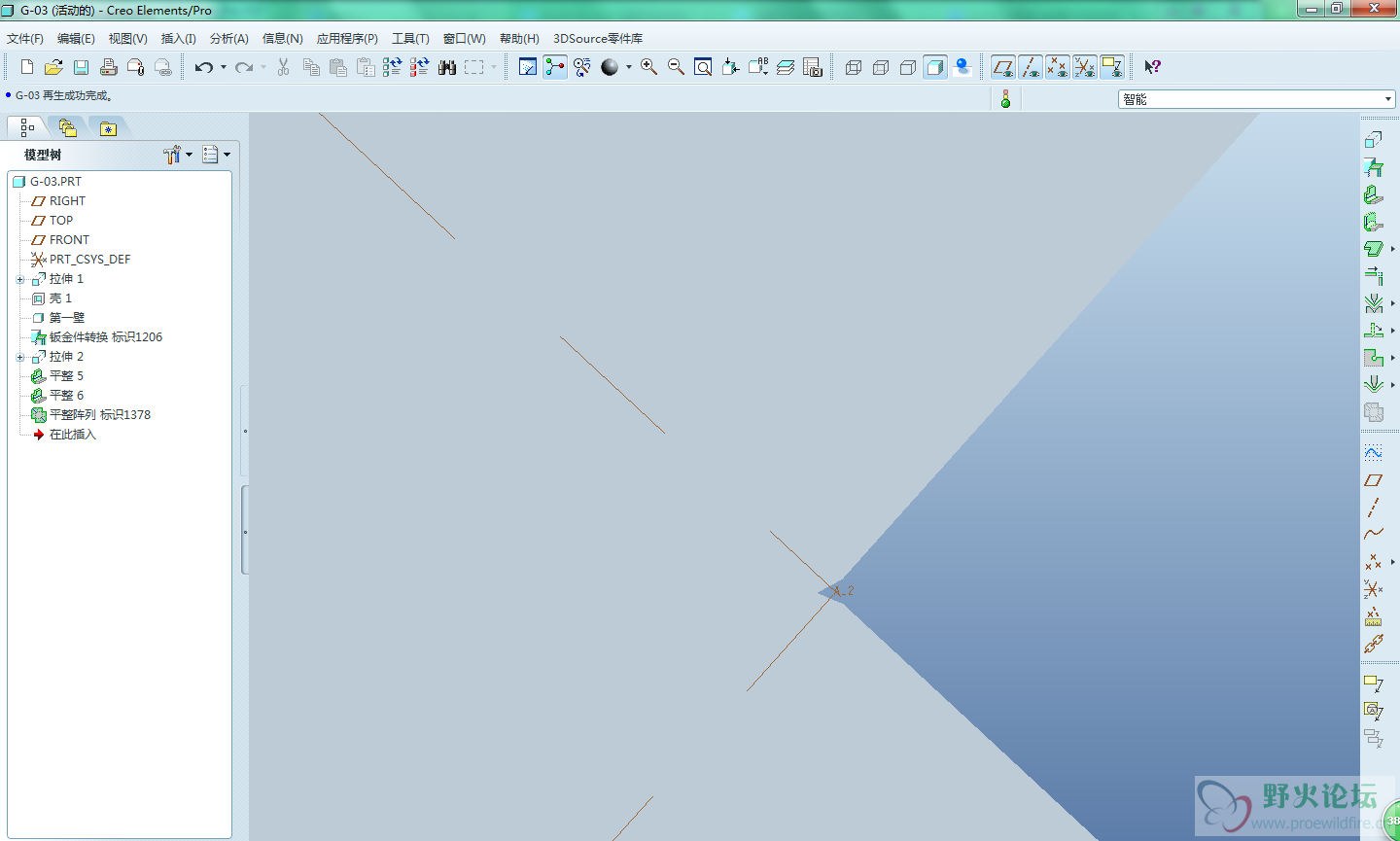Toggle datum axes display
This screenshot has height=841, width=1400.
point(1031,67)
